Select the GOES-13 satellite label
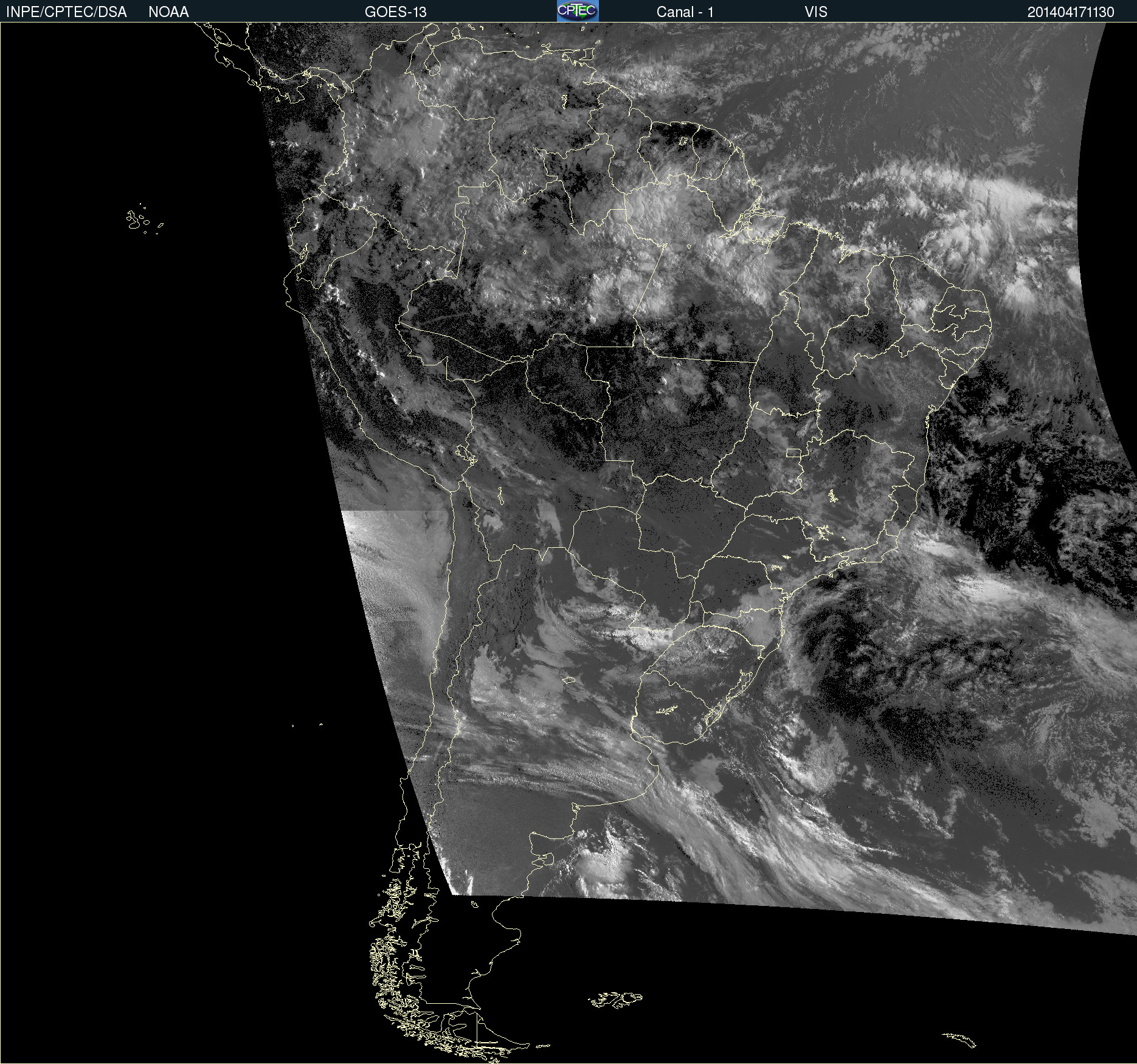Viewport: 1137px width, 1064px height. 396,12
